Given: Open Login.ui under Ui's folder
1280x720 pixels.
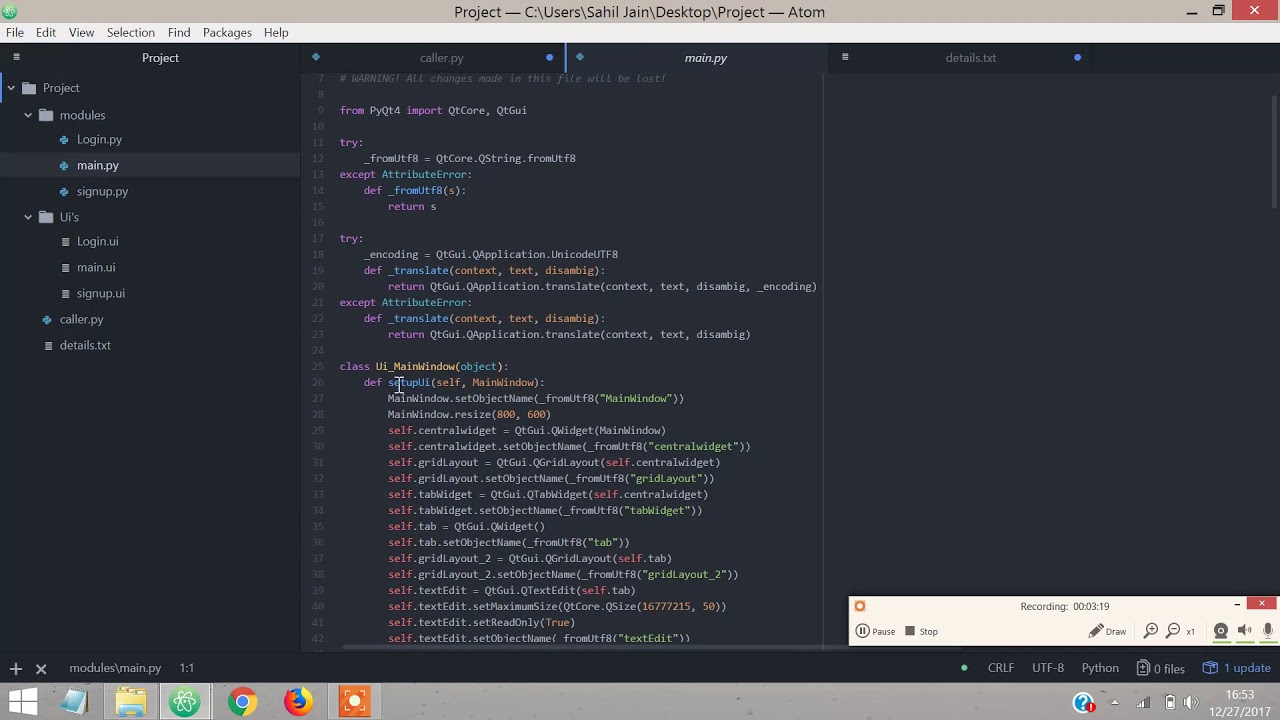Looking at the screenshot, I should [97, 242].
